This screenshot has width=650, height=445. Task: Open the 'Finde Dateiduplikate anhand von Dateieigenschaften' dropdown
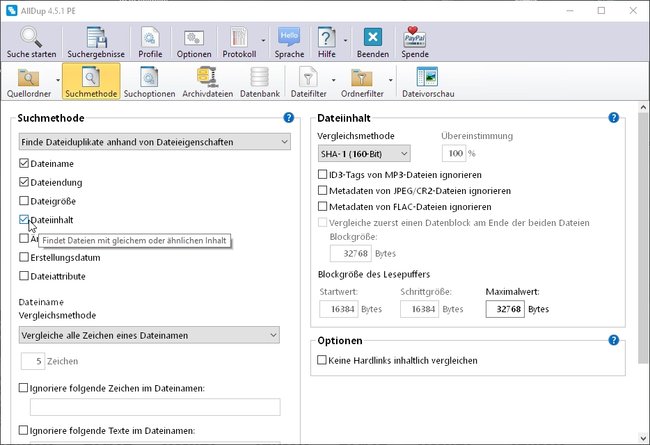[155, 142]
